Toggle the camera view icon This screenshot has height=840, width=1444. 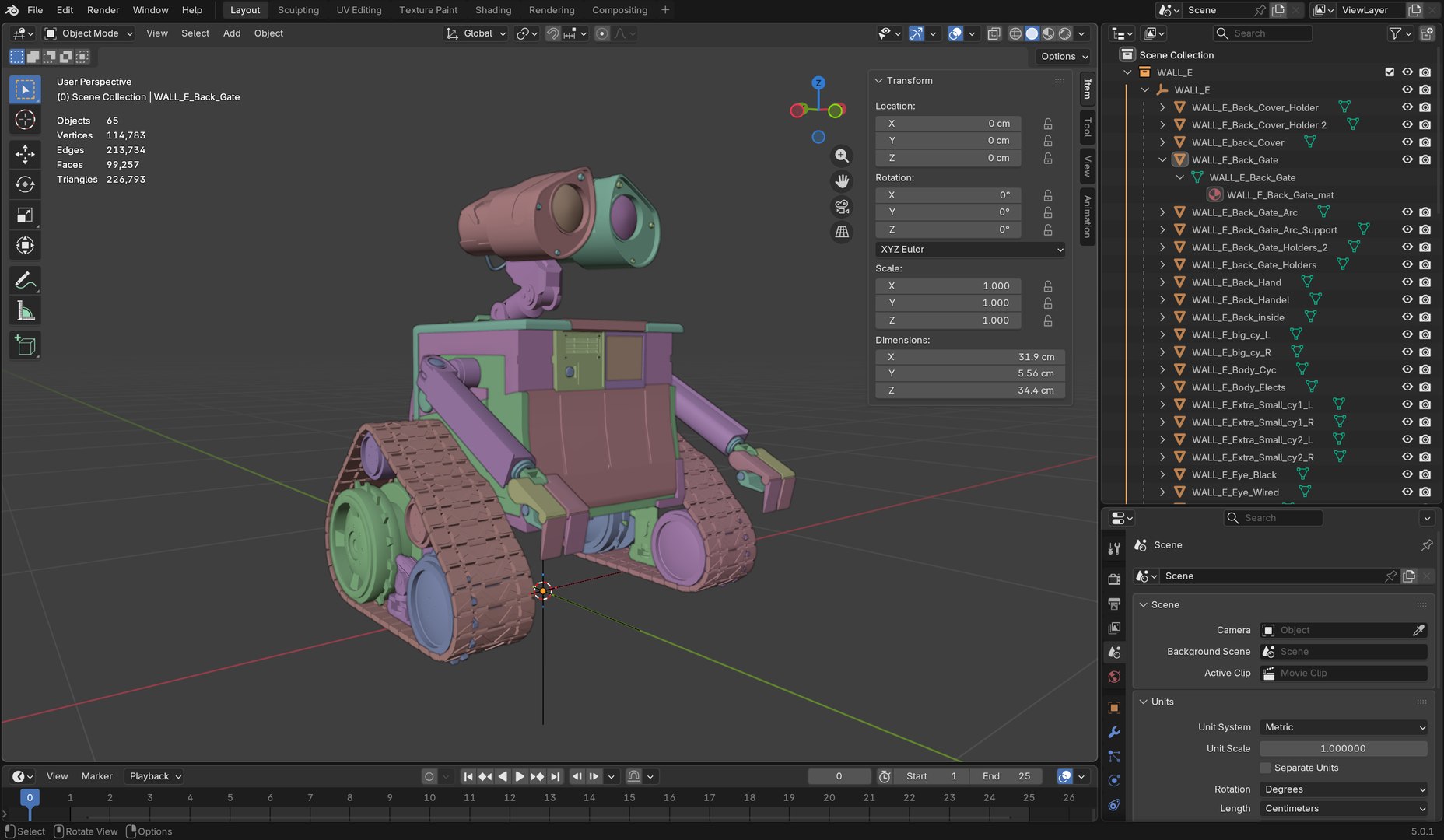(842, 207)
